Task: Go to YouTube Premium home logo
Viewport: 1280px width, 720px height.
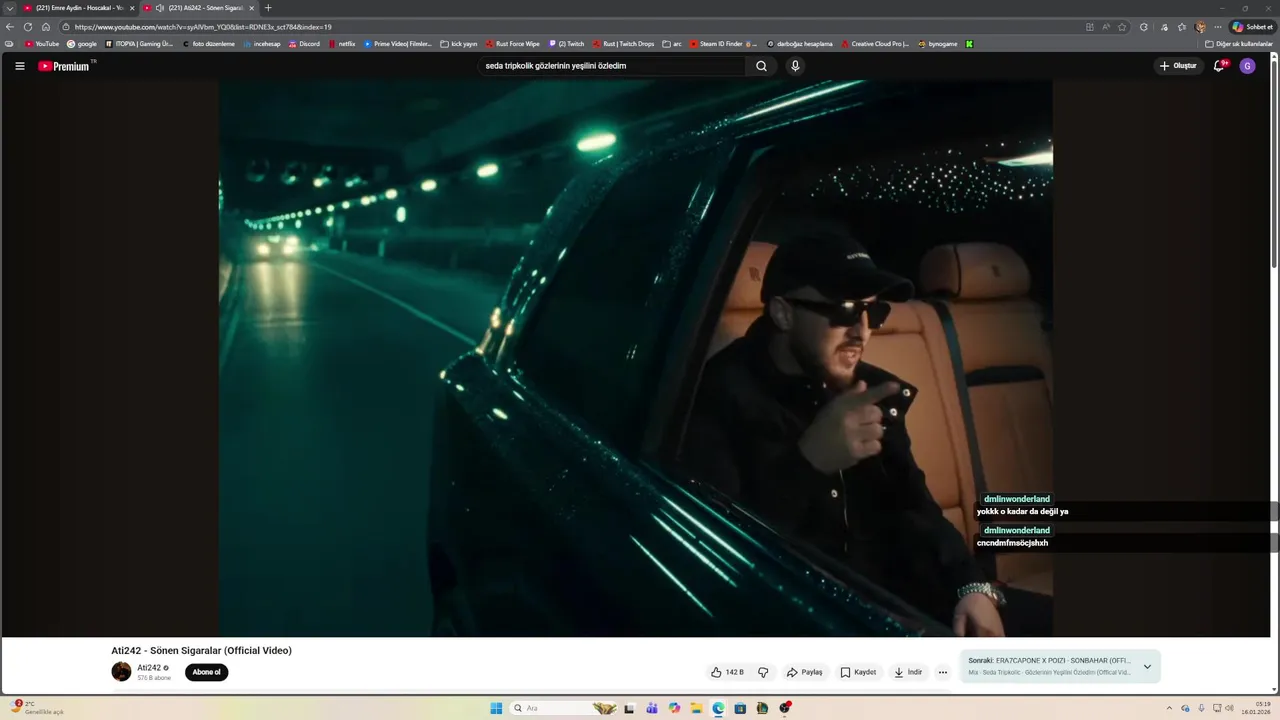Action: click(64, 66)
